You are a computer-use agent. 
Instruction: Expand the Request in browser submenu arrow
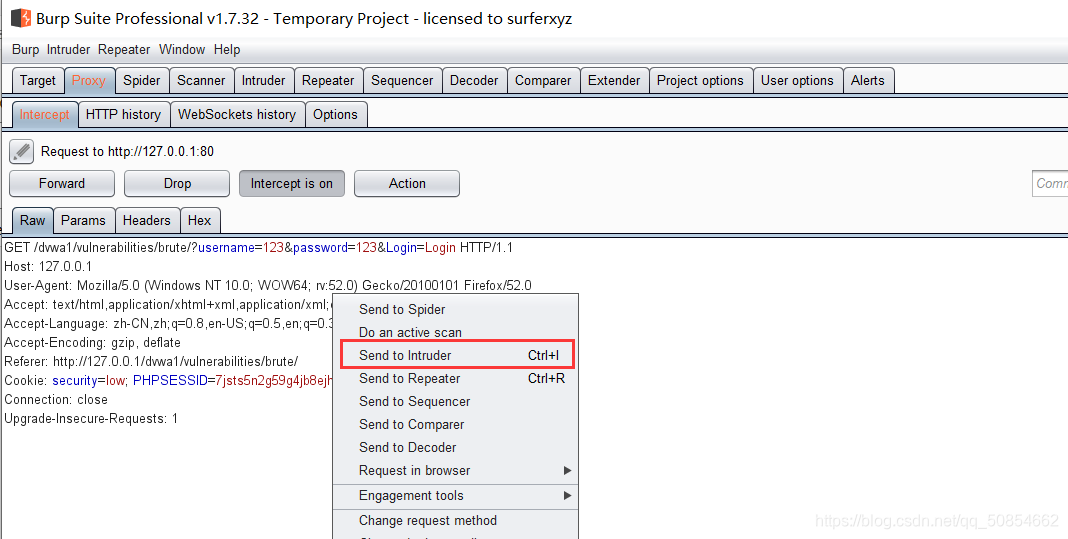(567, 470)
